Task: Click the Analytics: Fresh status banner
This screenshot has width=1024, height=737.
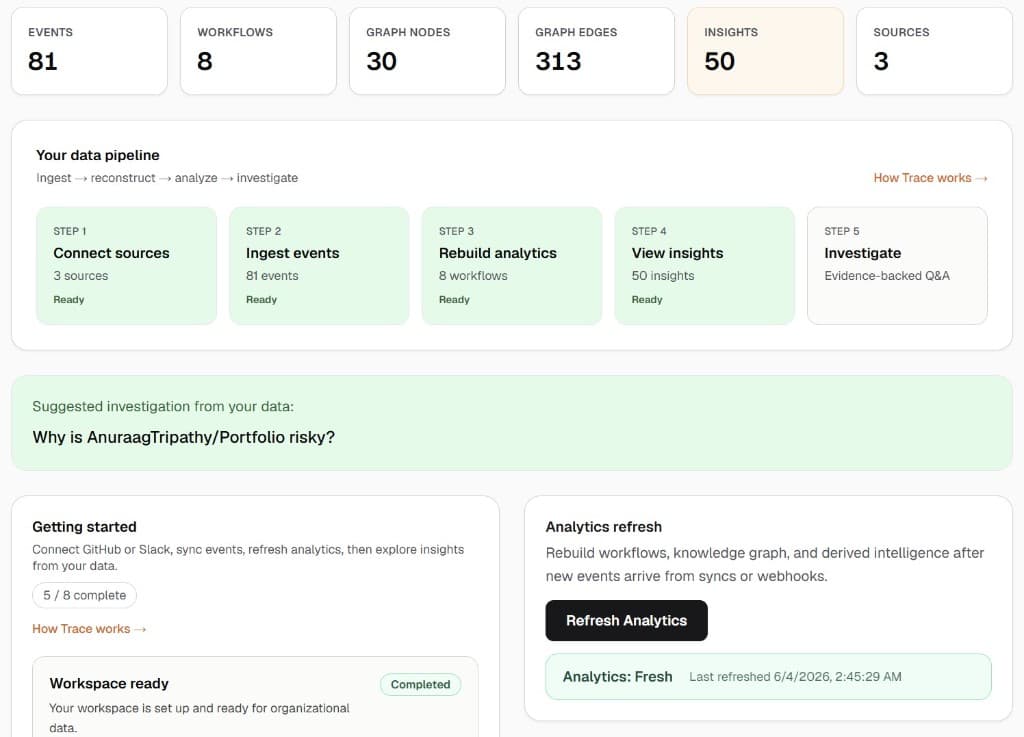Action: point(768,676)
